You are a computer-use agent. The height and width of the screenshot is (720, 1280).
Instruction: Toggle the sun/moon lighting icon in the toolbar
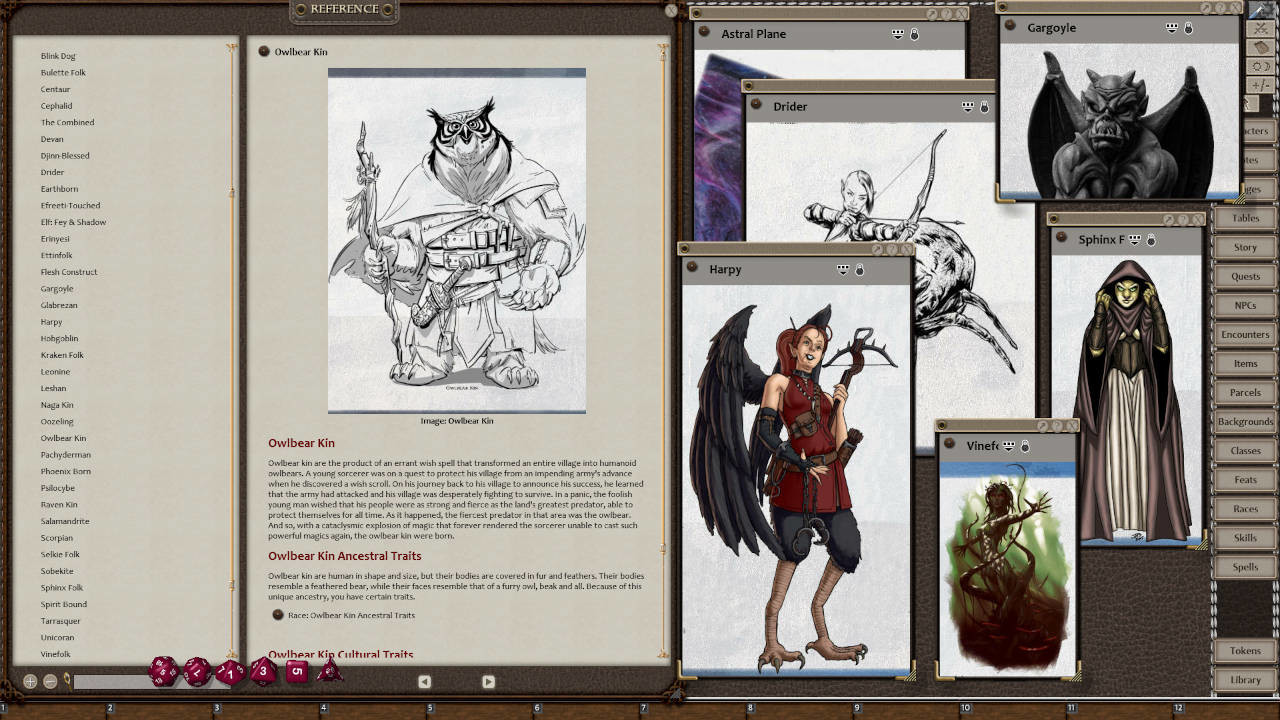(1261, 66)
